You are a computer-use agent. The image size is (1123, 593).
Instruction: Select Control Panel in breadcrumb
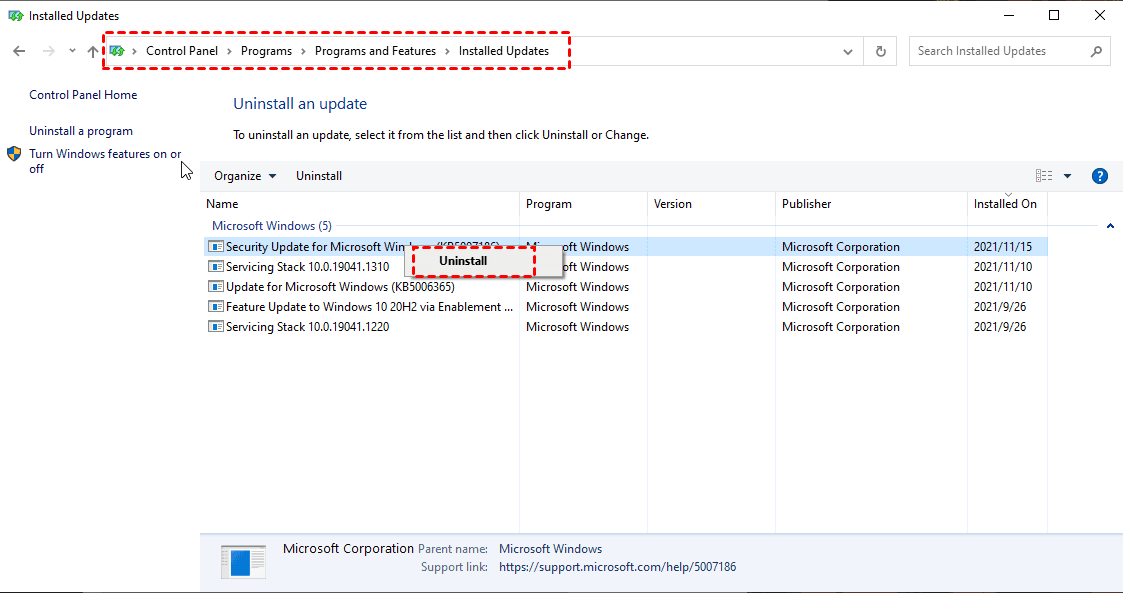click(x=182, y=51)
